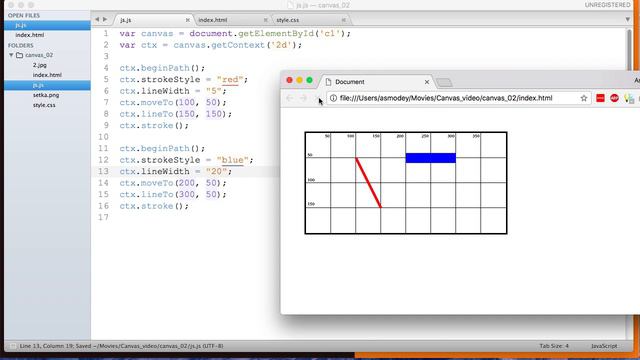Open a new browser tab

coord(444,83)
